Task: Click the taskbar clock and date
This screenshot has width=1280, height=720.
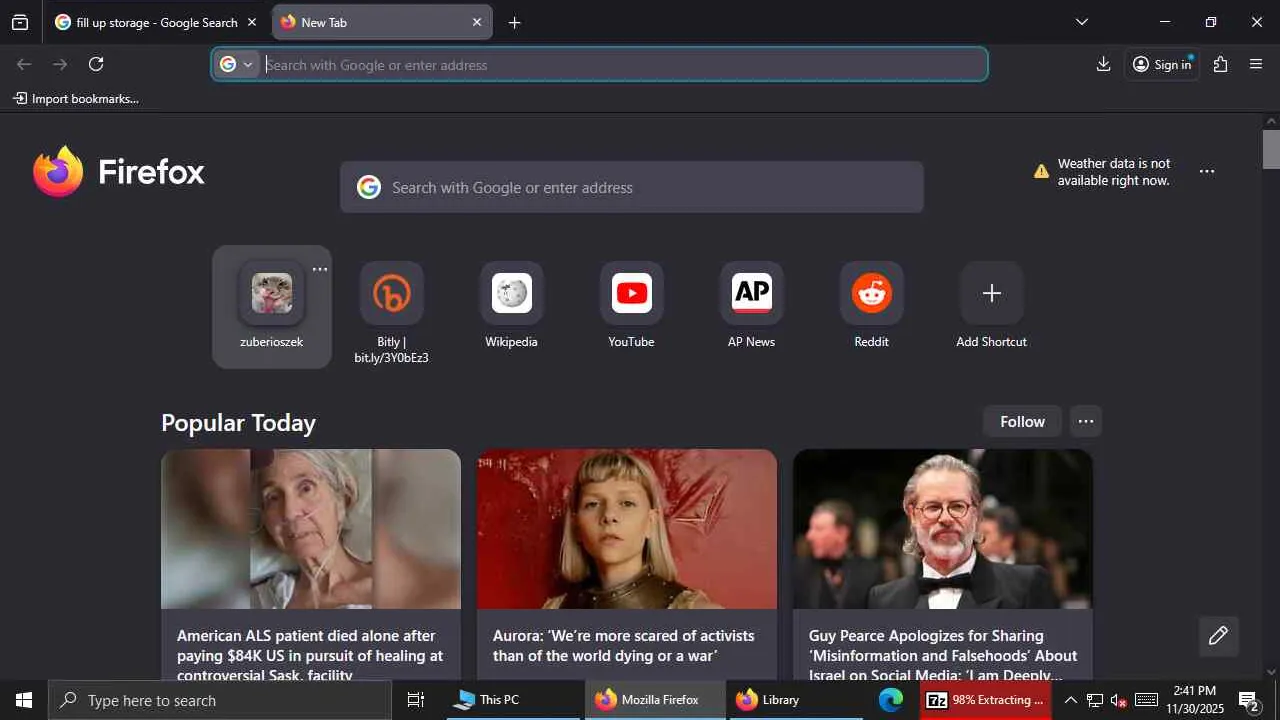Action: tap(1195, 700)
